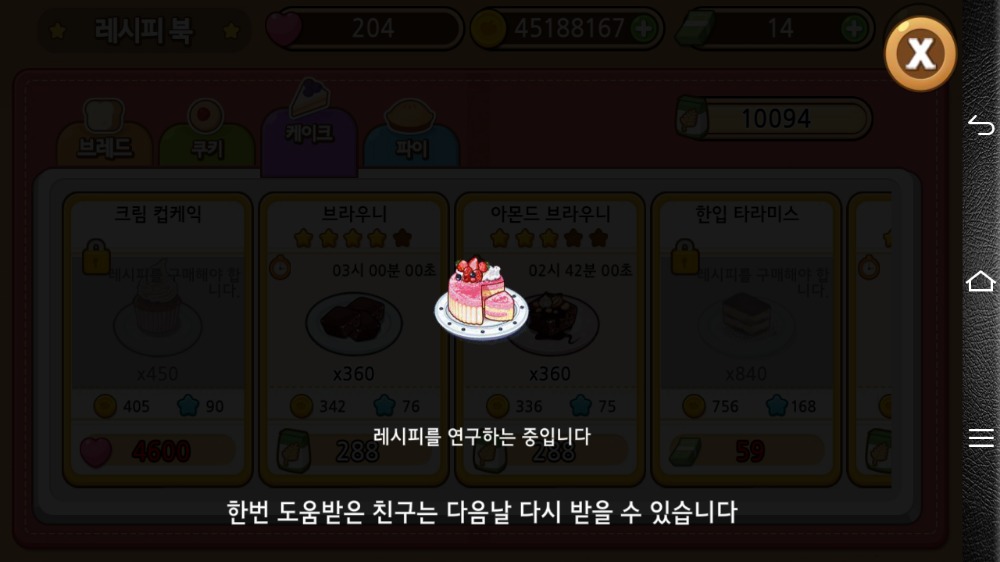1000x562 pixels.
Task: Close the recipe book with X button
Action: coord(920,54)
